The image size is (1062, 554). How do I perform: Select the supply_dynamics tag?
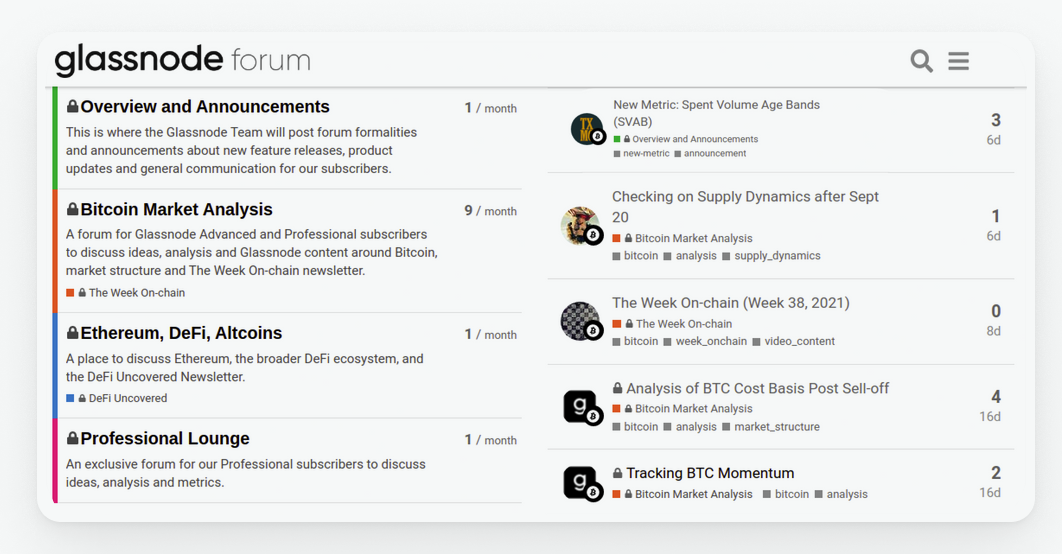click(x=771, y=256)
